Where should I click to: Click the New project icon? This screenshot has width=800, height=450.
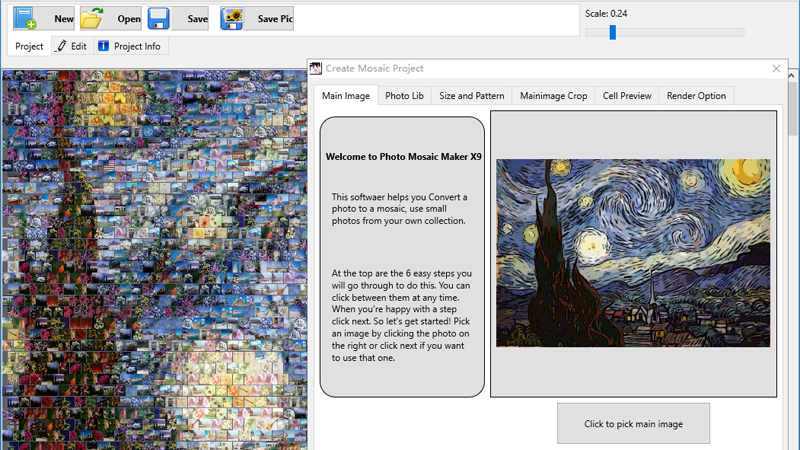(24, 18)
